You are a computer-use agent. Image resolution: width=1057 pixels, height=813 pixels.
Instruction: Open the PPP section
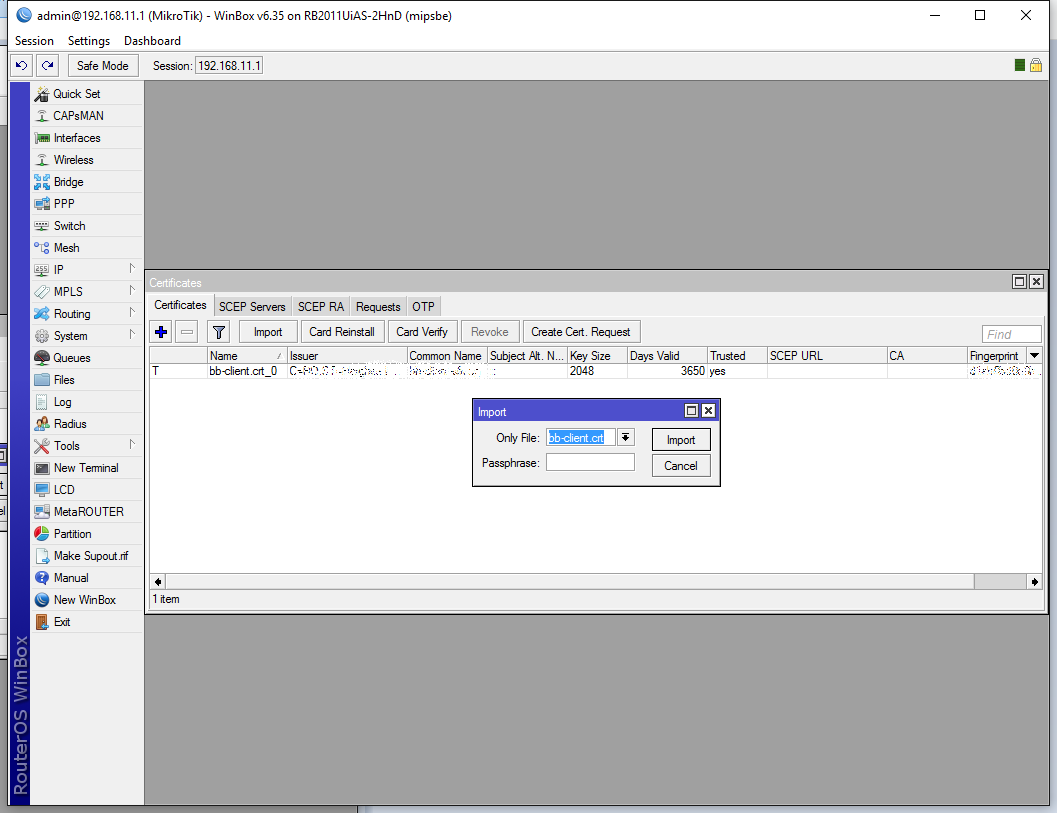coord(88,204)
